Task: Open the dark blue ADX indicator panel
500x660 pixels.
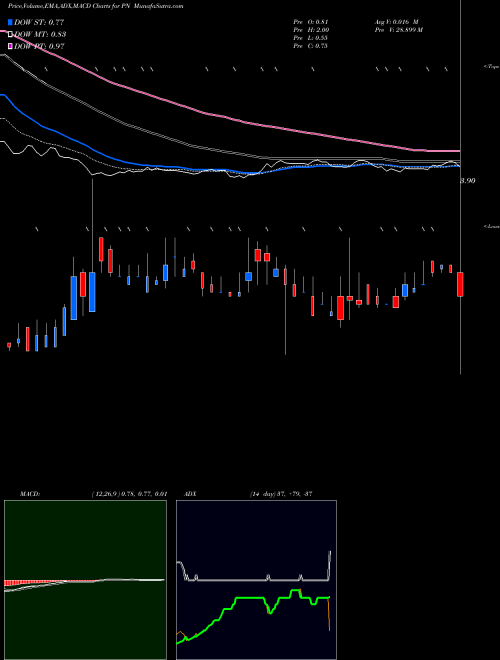Action: pos(256,580)
